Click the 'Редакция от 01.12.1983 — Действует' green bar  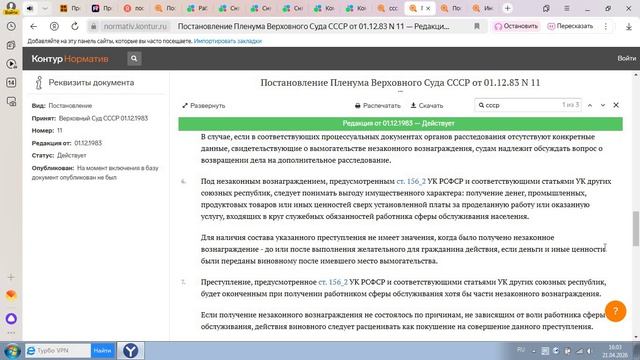pyautogui.click(x=400, y=123)
